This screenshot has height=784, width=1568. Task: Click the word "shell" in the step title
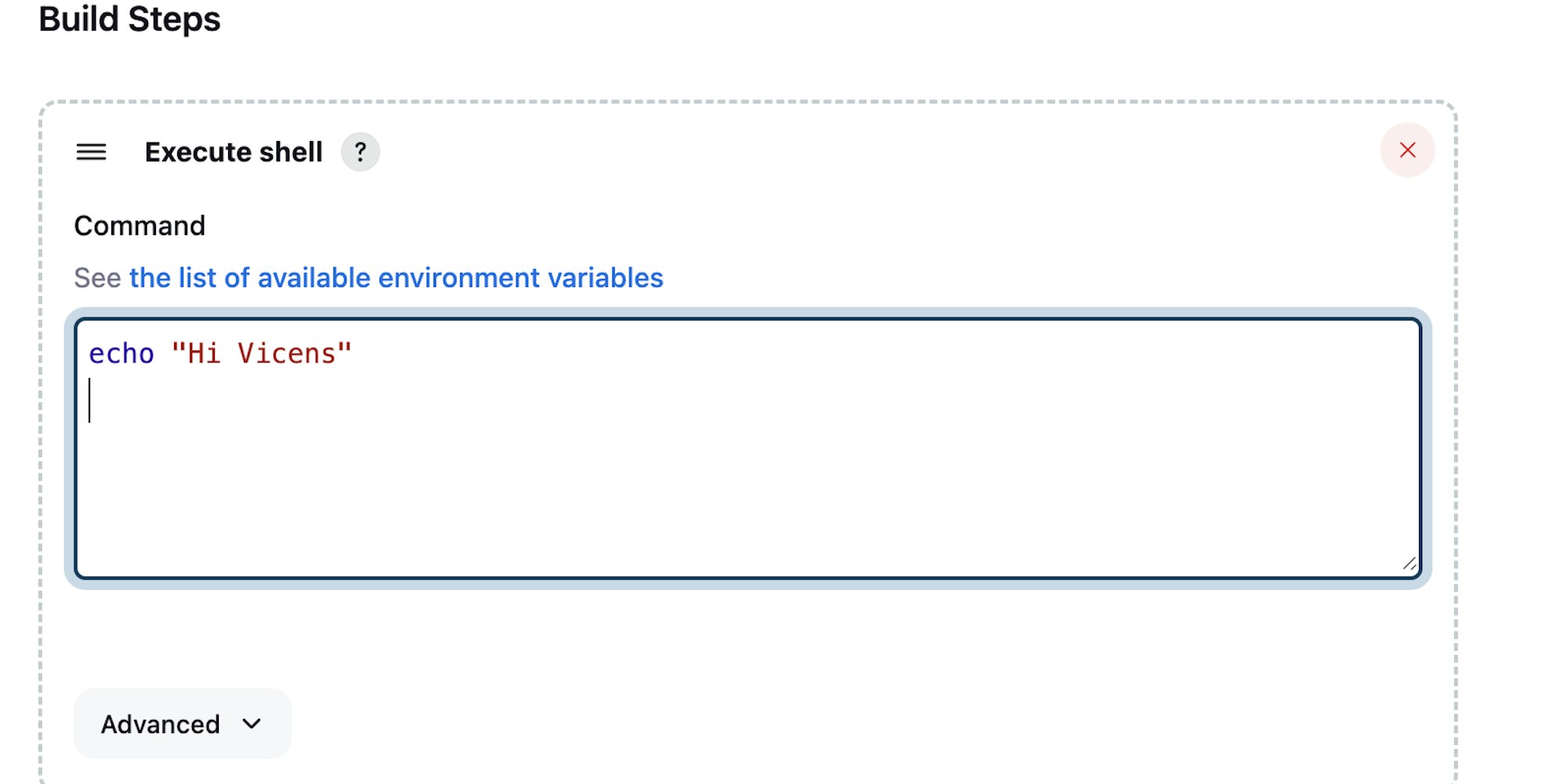291,152
